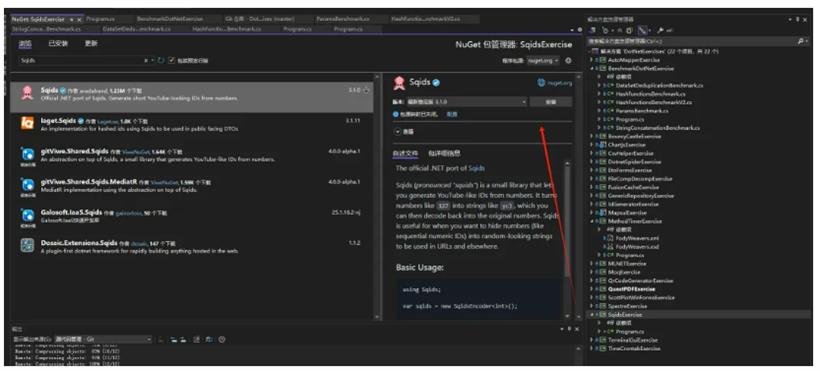Select the TimeCrontabExercise project
Screen dimensions: 820x371
(634, 348)
